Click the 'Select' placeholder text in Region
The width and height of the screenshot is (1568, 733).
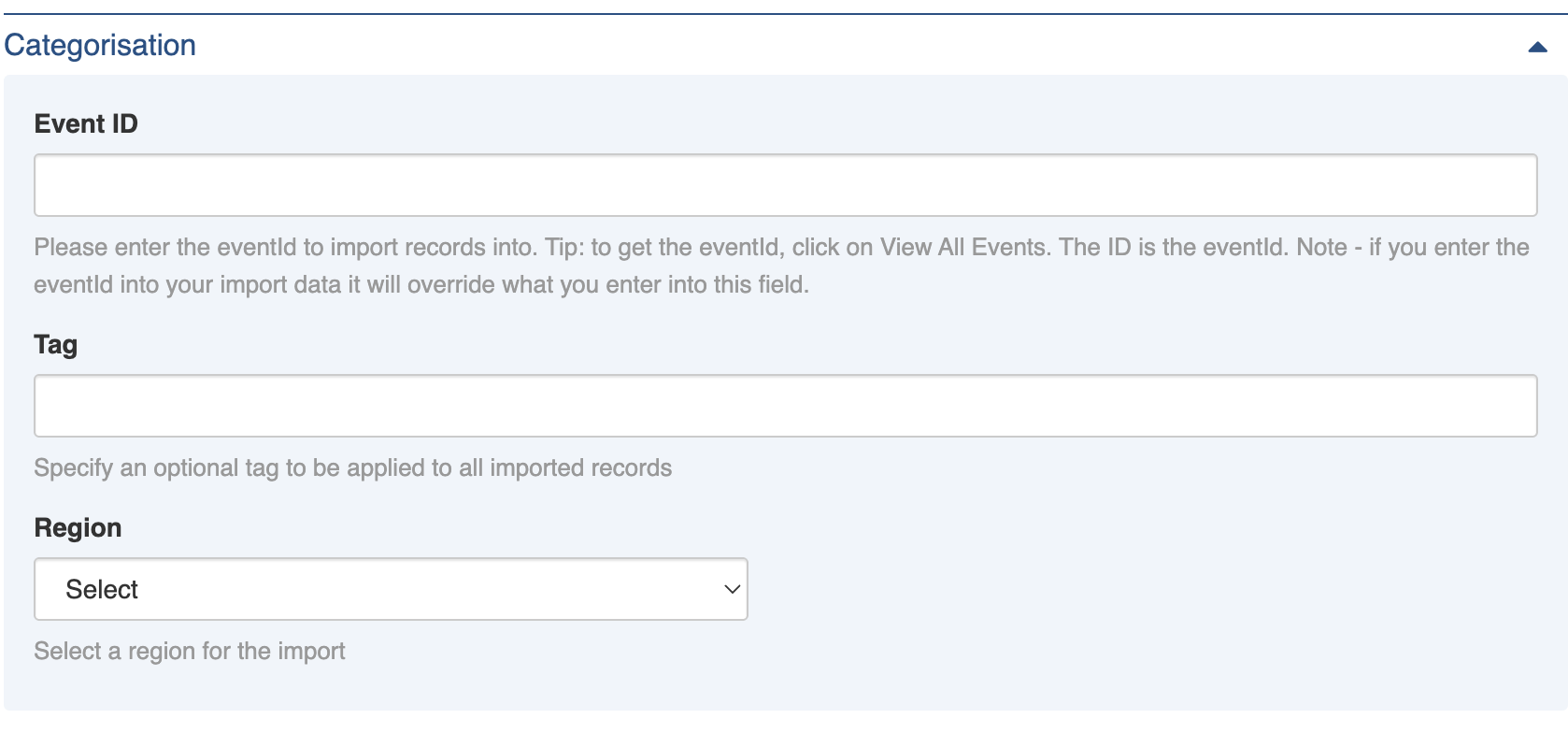point(102,589)
